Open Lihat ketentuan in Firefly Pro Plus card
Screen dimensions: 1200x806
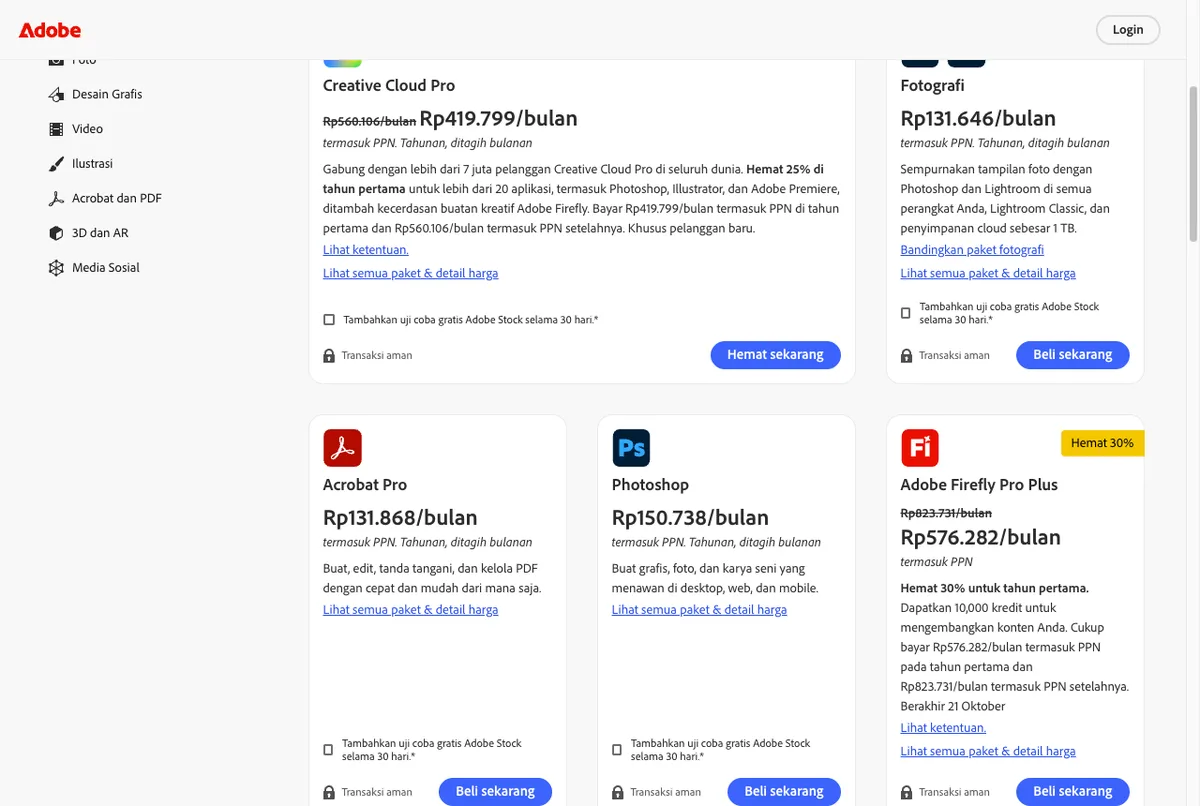(943, 728)
